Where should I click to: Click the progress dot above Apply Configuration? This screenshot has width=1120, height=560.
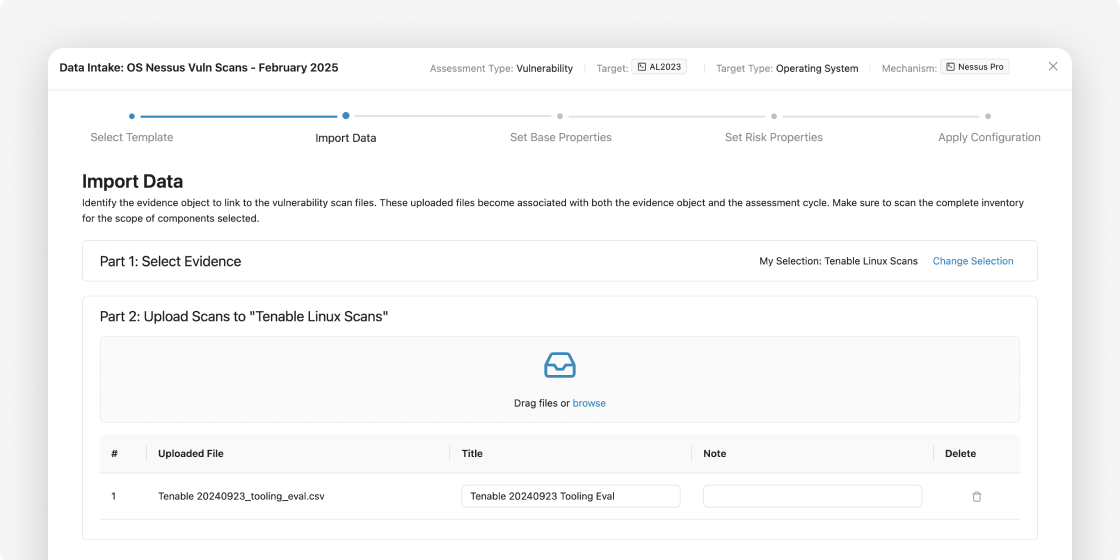(988, 116)
